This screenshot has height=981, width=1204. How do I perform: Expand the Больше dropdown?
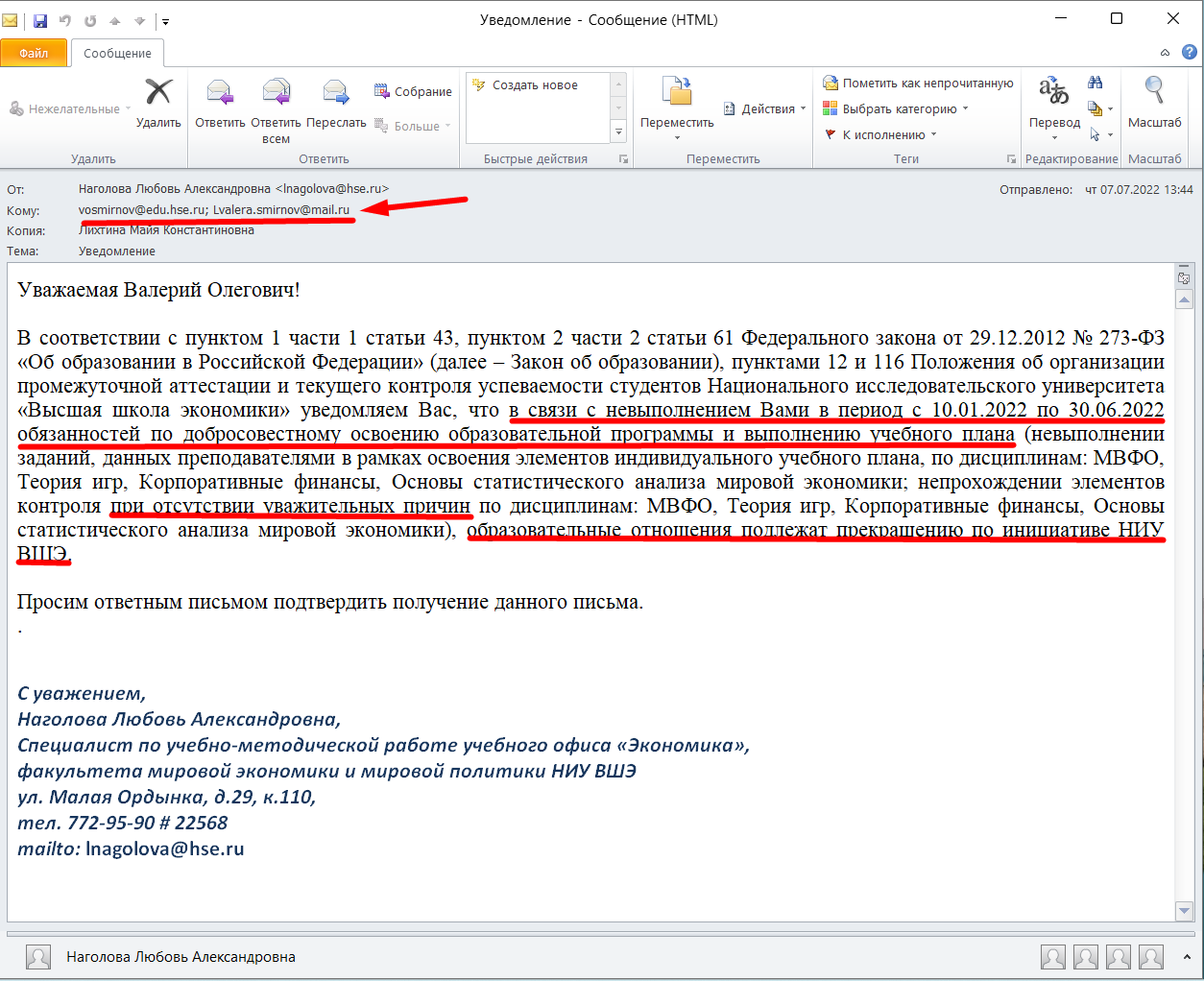413,126
